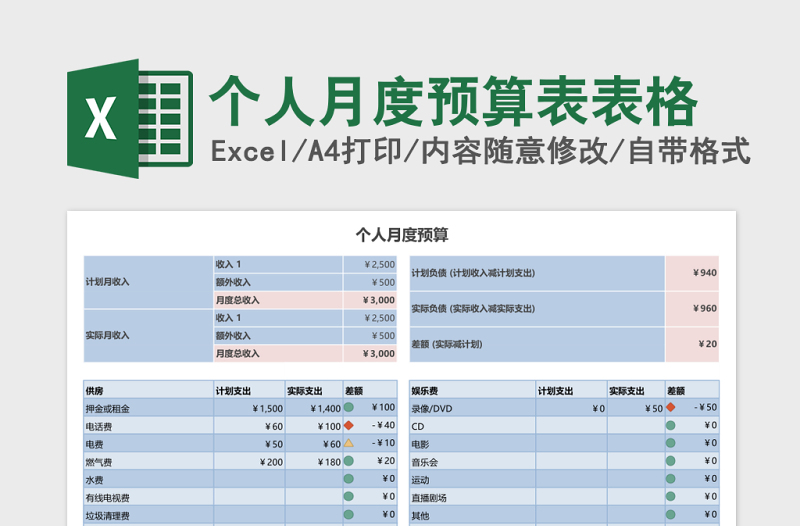This screenshot has width=800, height=526.
Task: Click green circle indicator in 燃气费 row
Action: click(348, 461)
